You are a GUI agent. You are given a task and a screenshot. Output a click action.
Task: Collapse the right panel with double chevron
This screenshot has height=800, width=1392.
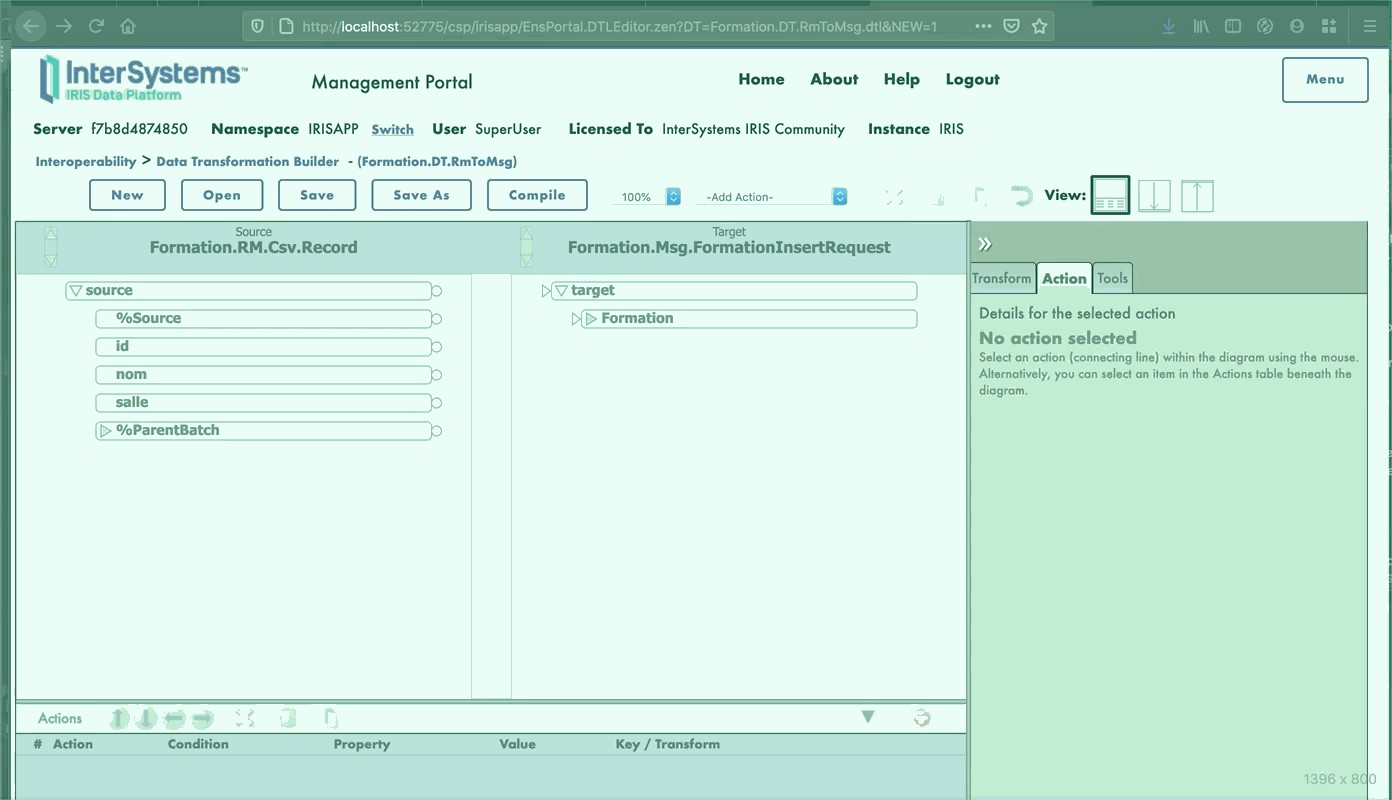coord(985,244)
